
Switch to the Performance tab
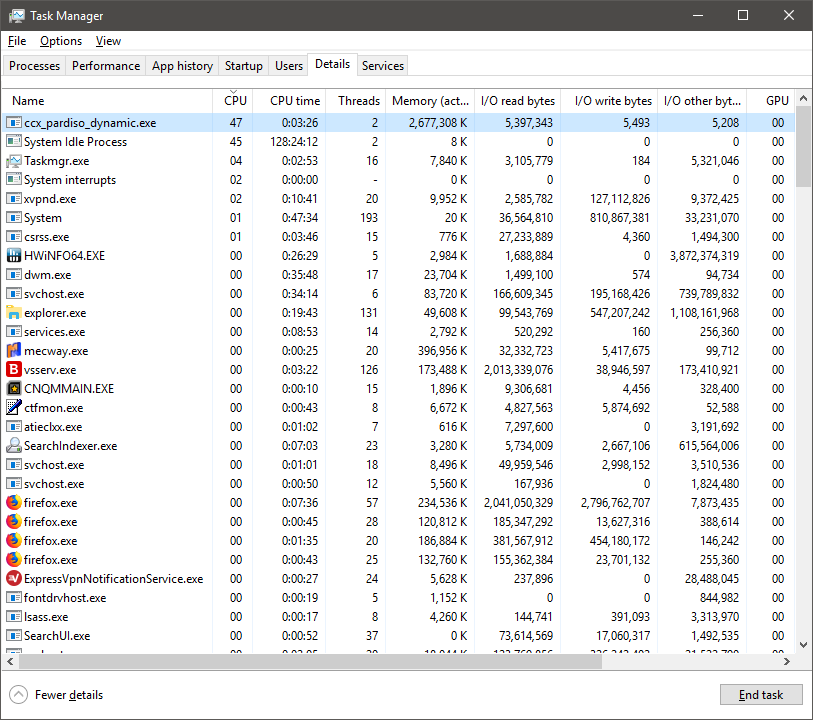click(106, 66)
